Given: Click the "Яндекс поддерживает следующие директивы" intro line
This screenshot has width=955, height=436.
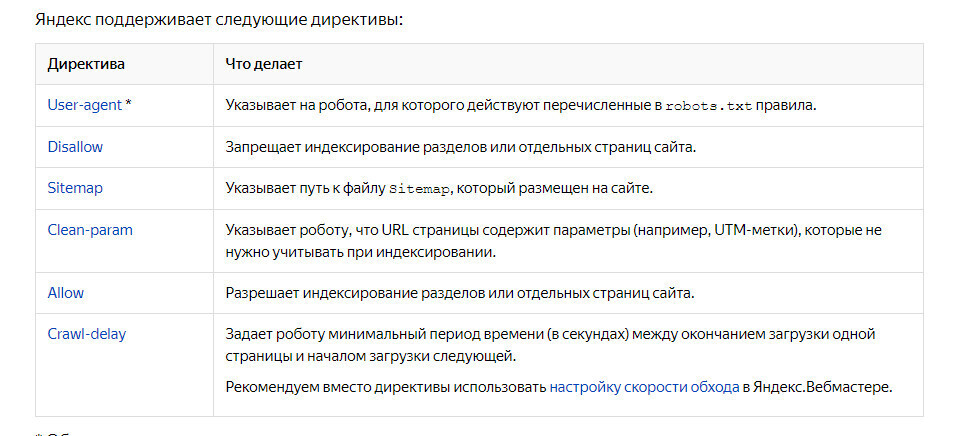Looking at the screenshot, I should click(219, 20).
